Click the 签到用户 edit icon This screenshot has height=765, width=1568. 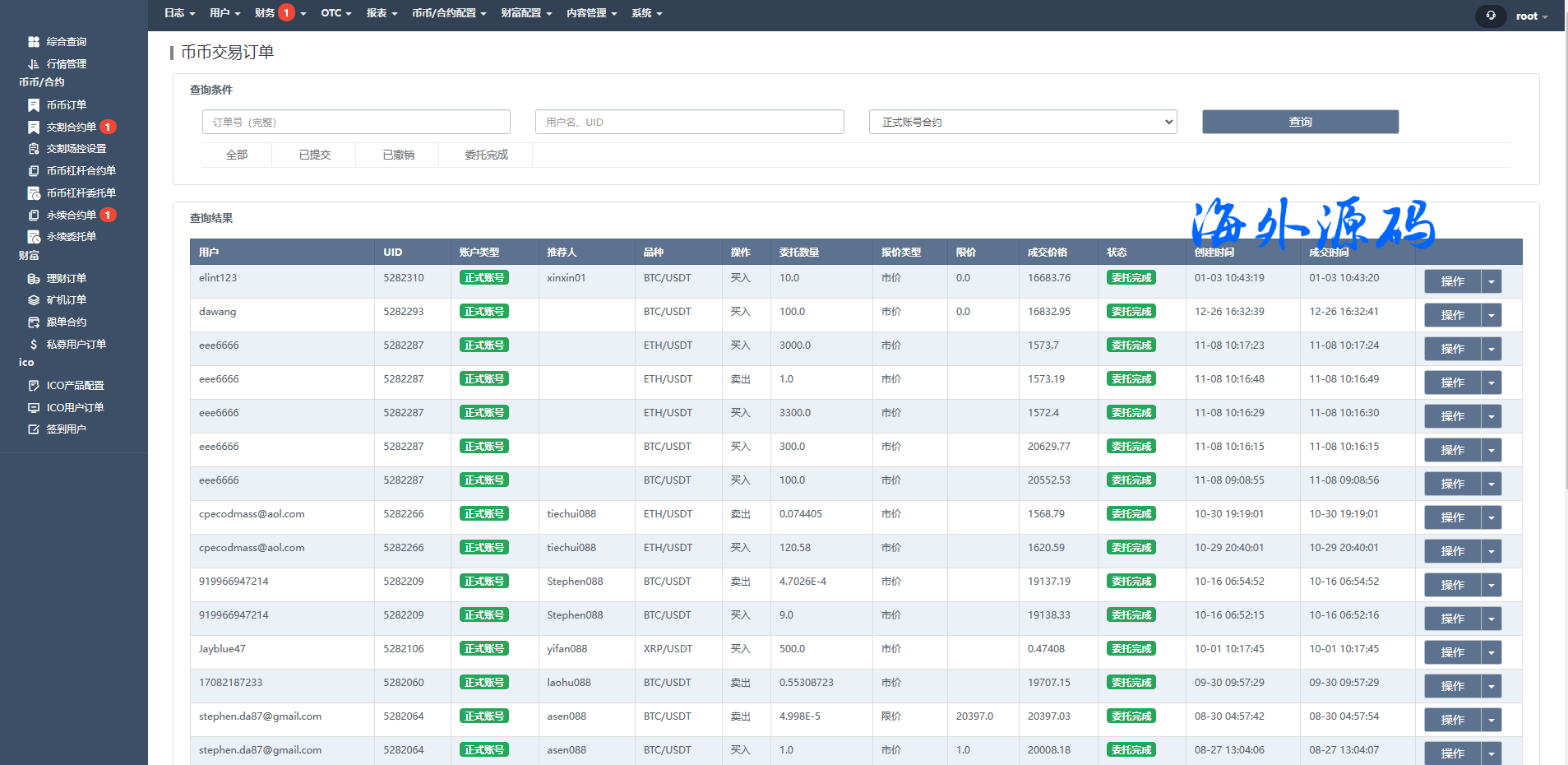click(x=34, y=429)
